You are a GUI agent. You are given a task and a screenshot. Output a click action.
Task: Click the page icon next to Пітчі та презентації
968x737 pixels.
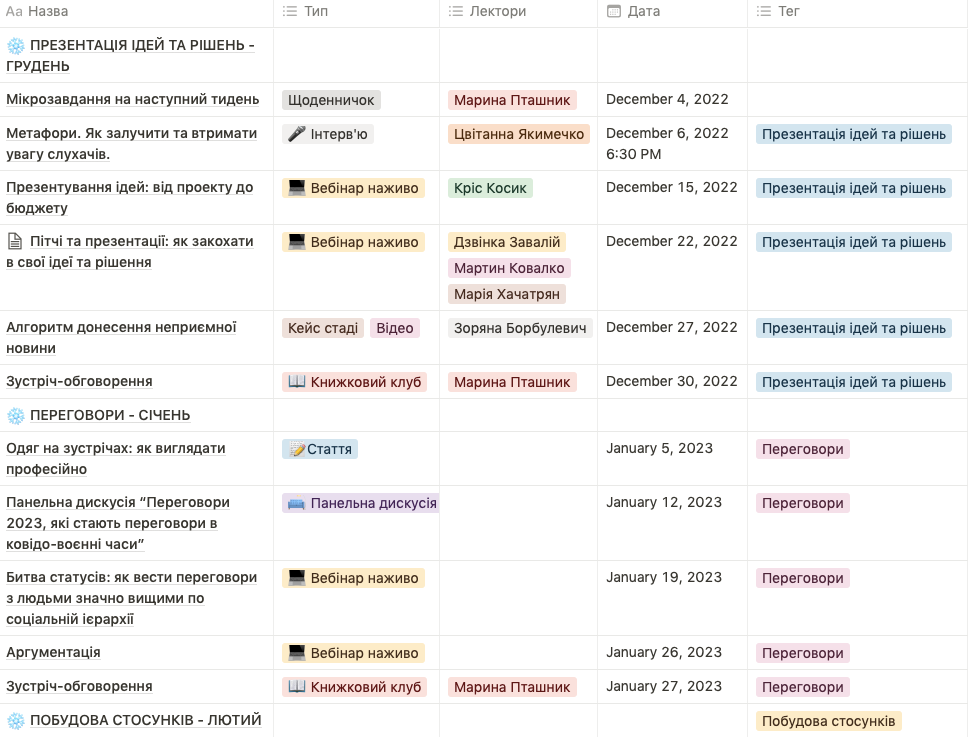[14, 241]
